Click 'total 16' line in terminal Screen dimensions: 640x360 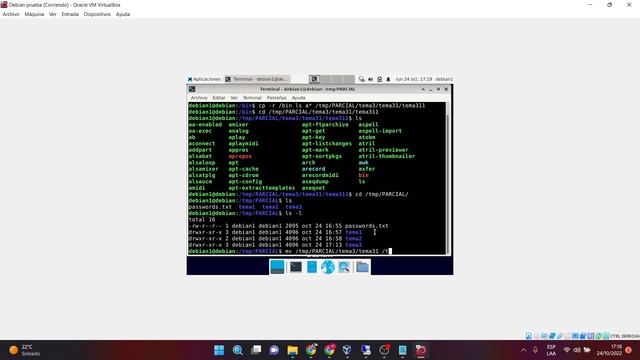[x=202, y=220]
